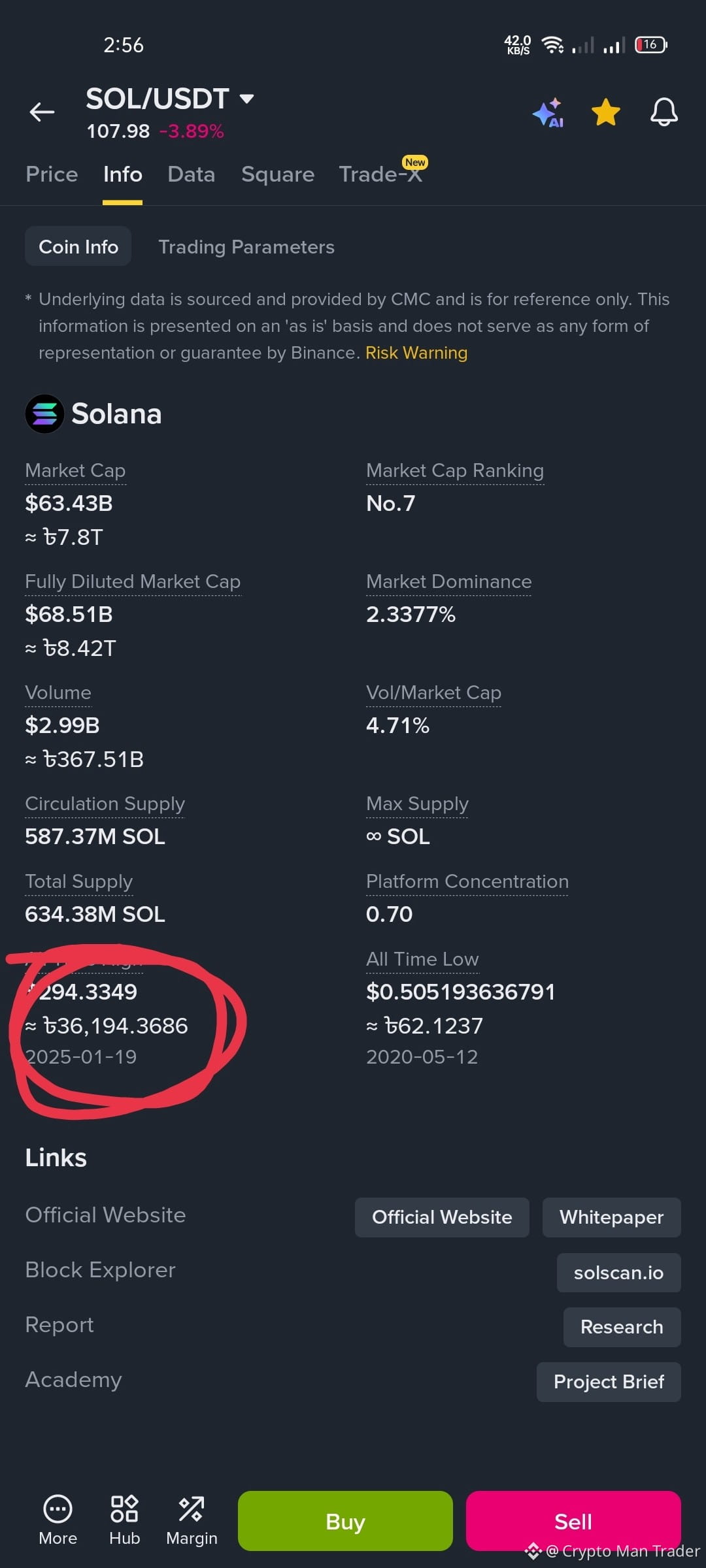Open the solscan.io block explorer
The image size is (706, 1568).
(618, 1273)
